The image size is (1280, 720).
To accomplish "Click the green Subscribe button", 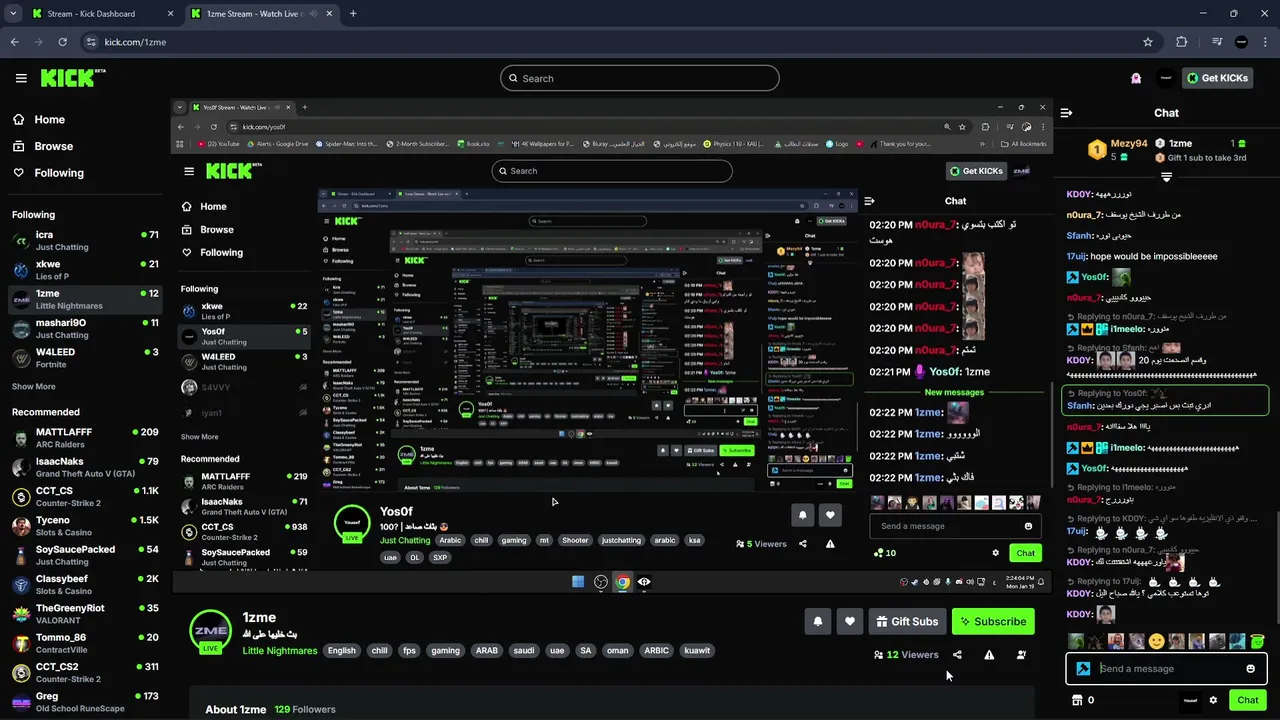I will pos(993,621).
